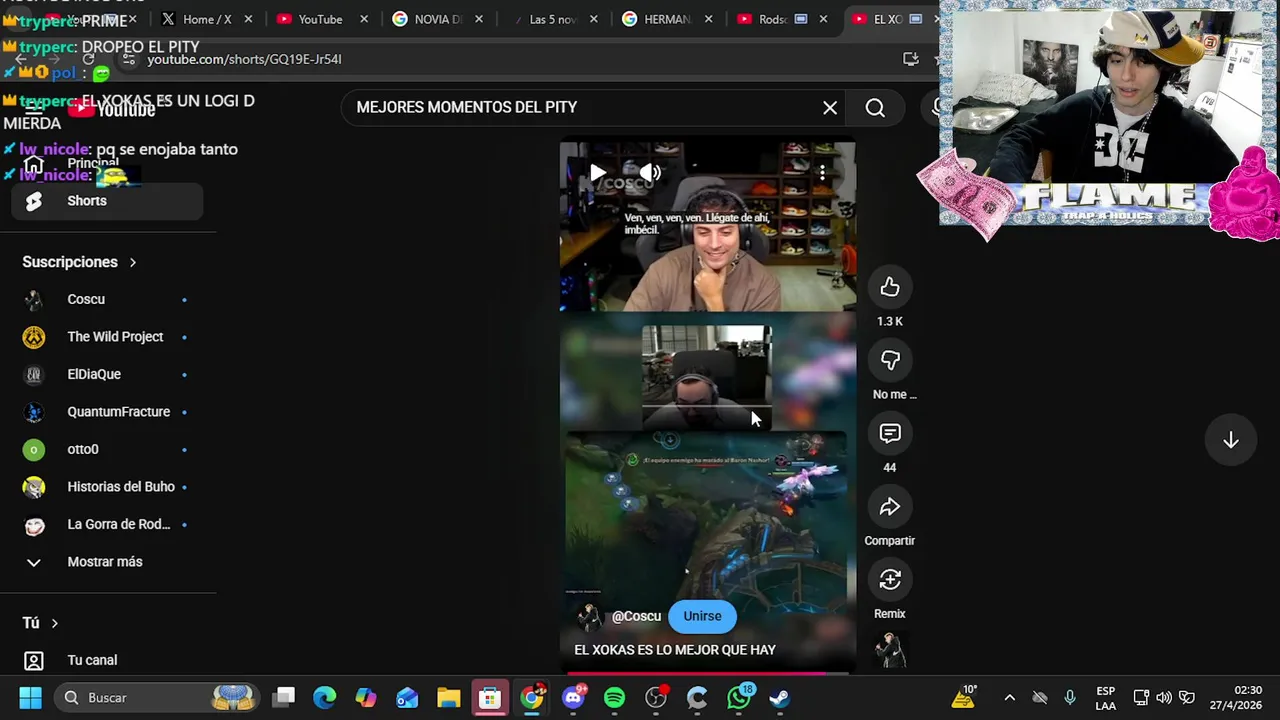Open the comments showing 44
The width and height of the screenshot is (1280, 720).
[x=890, y=434]
